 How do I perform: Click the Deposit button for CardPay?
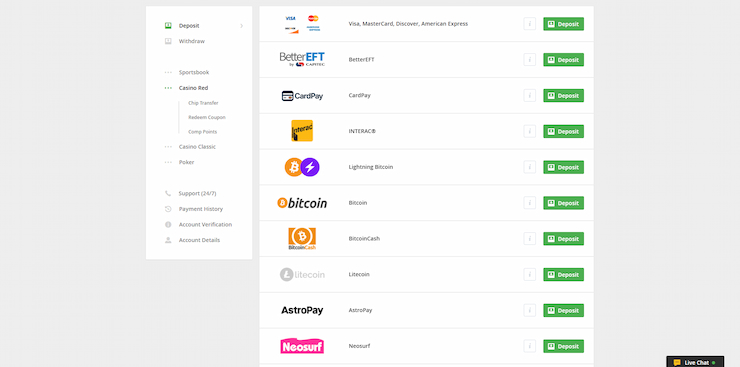[563, 95]
